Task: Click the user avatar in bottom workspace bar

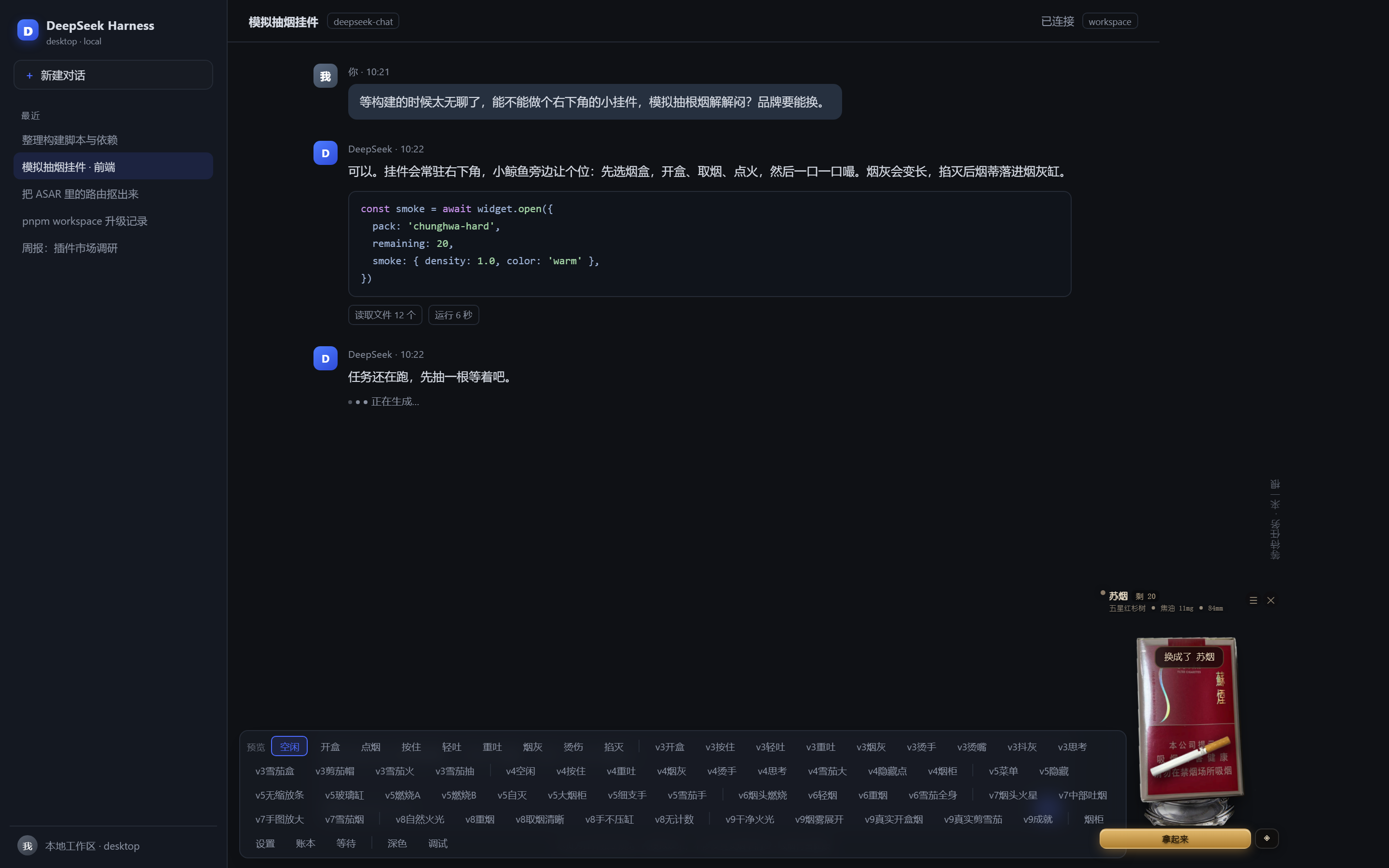Action: [27, 846]
